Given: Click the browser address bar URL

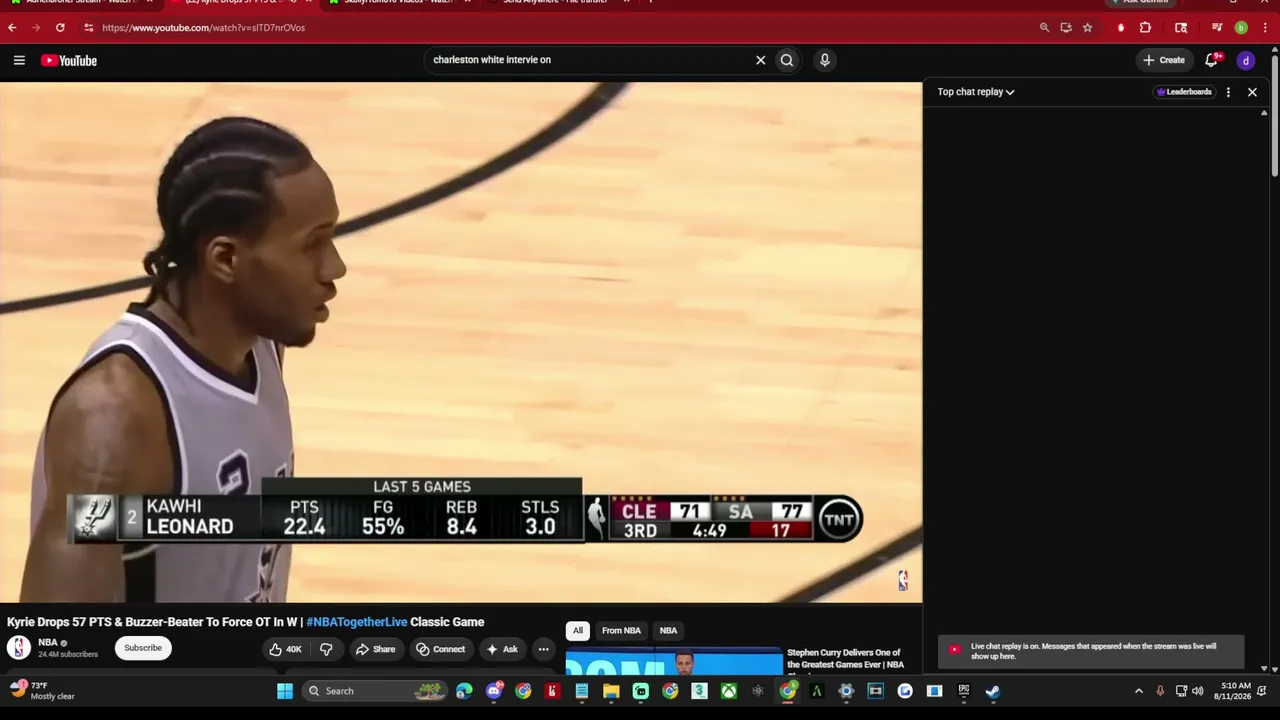Looking at the screenshot, I should (203, 28).
